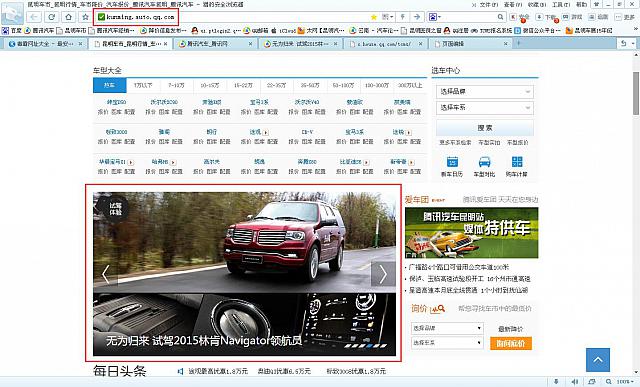
Task: Click the vertical page scrollbar thumb
Action: pyautogui.click(x=636, y=93)
